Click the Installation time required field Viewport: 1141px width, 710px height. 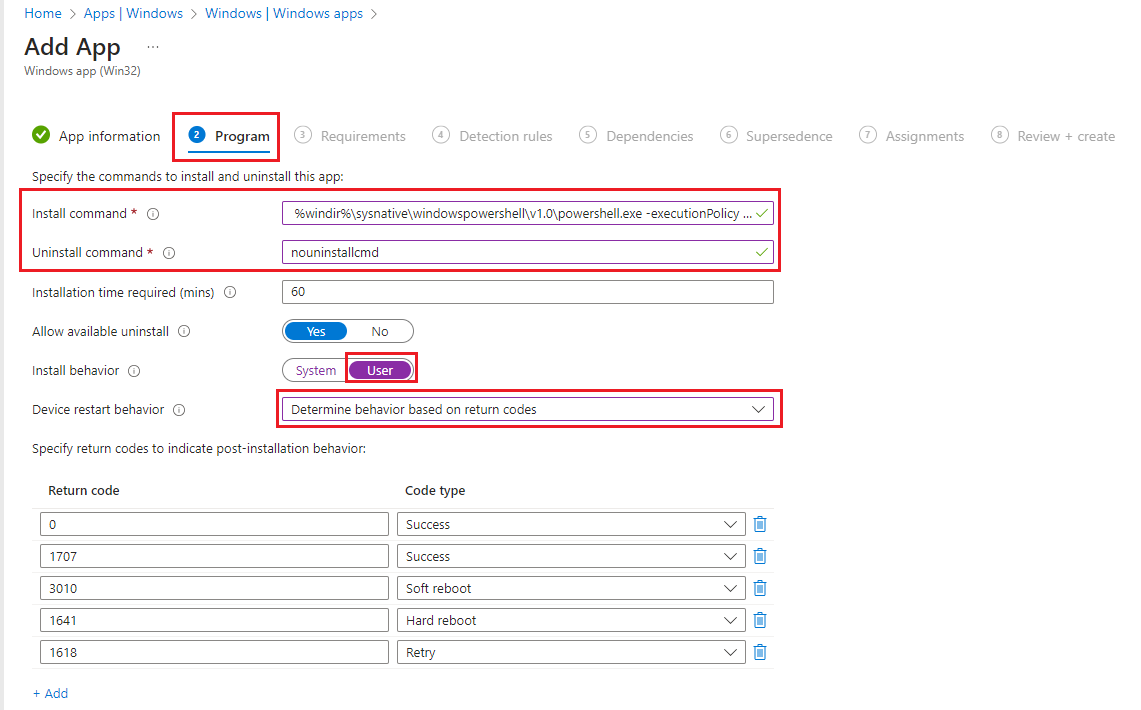pyautogui.click(x=527, y=292)
